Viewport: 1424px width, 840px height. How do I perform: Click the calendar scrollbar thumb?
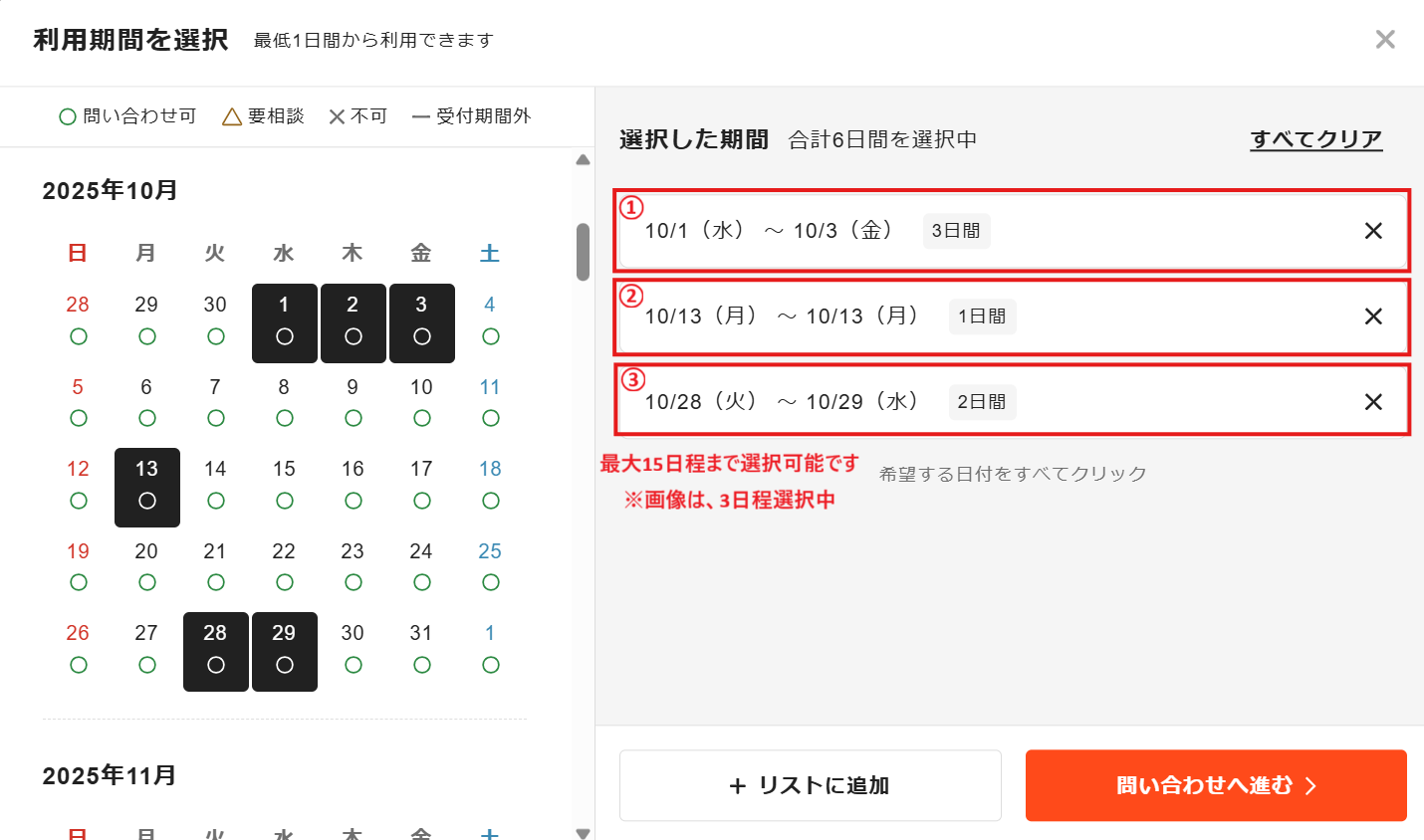pyautogui.click(x=583, y=252)
